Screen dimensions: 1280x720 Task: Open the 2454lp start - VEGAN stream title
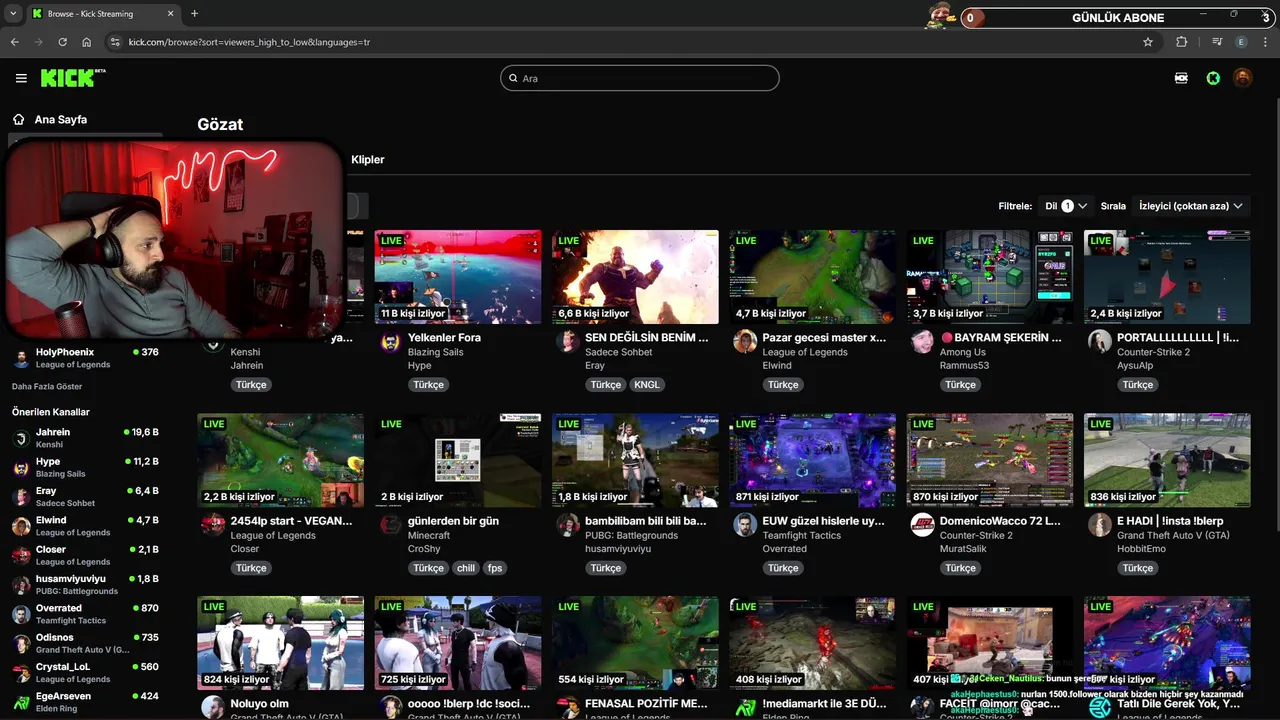coord(291,521)
